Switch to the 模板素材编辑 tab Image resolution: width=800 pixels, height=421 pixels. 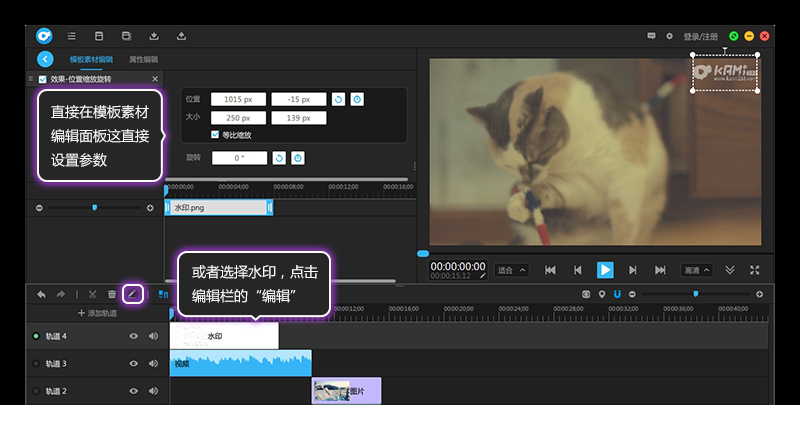91,60
